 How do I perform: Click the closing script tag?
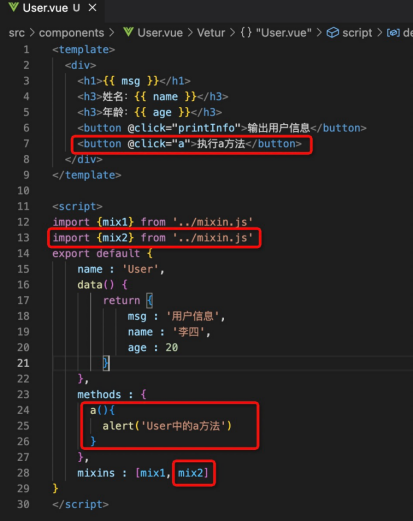point(80,504)
